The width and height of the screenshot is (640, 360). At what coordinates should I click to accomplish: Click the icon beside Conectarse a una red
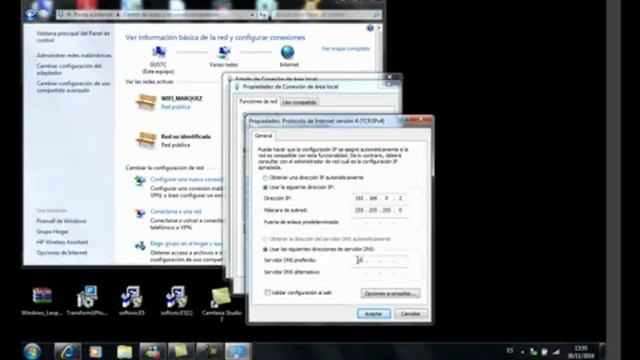coord(140,213)
